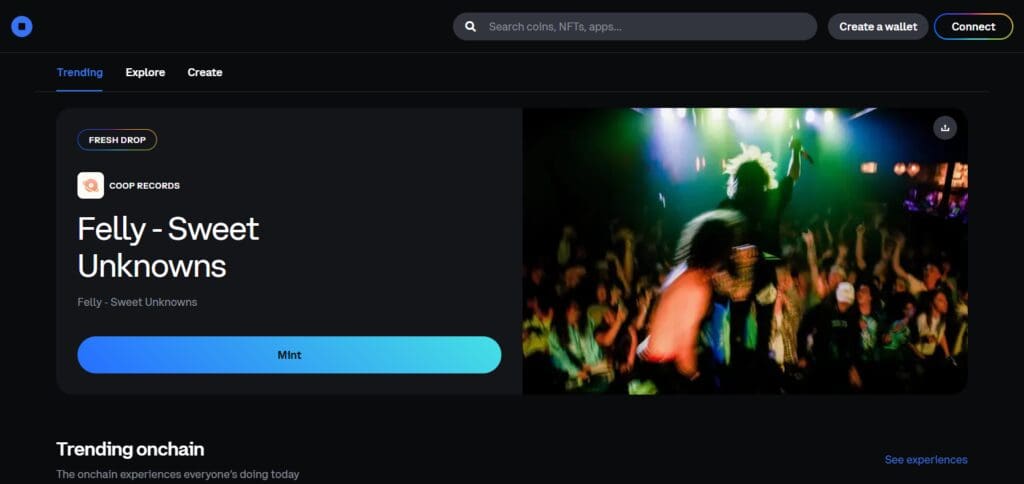Click the search magnifier icon

click(470, 27)
